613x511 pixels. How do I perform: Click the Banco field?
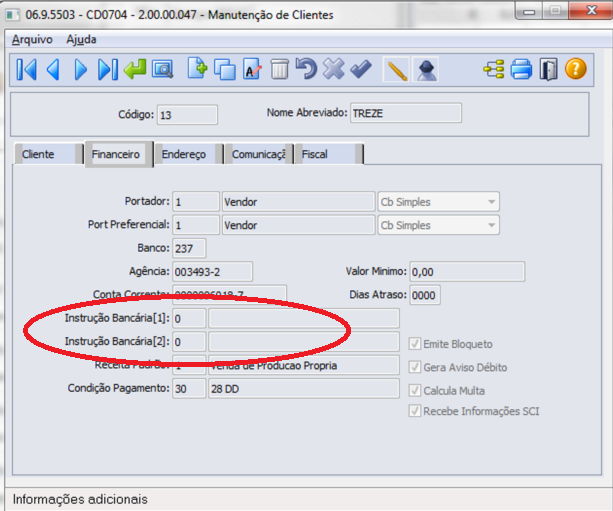click(x=189, y=248)
